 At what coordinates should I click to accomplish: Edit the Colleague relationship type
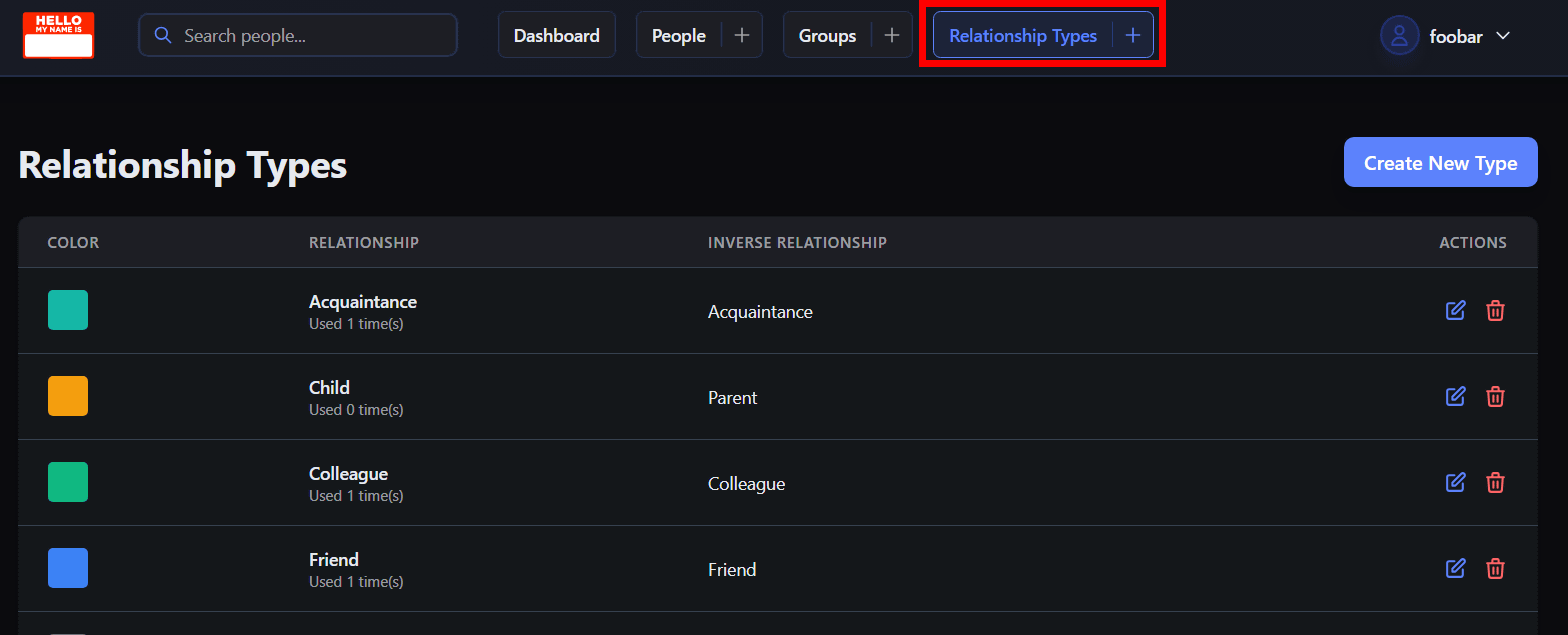click(1455, 483)
